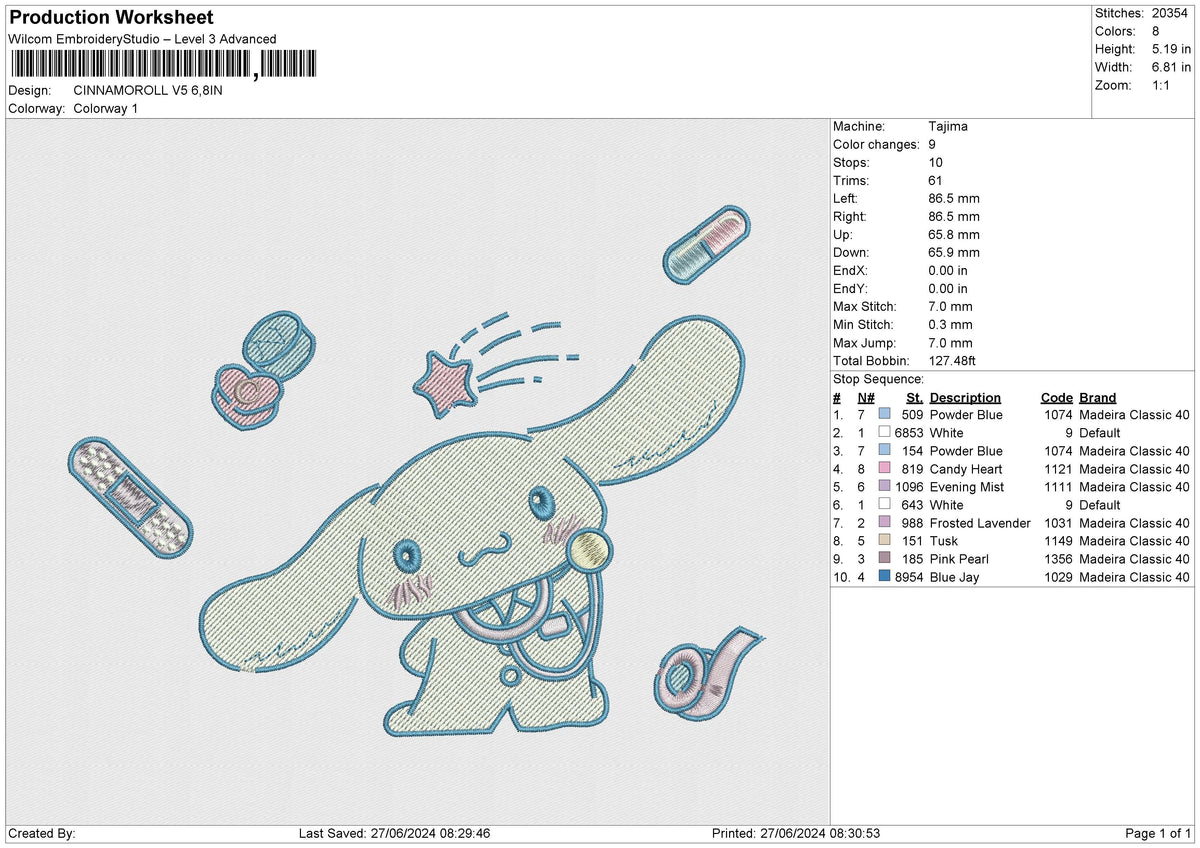Click the Height value '5.19 in'
The height and width of the screenshot is (848, 1200).
click(x=1169, y=49)
